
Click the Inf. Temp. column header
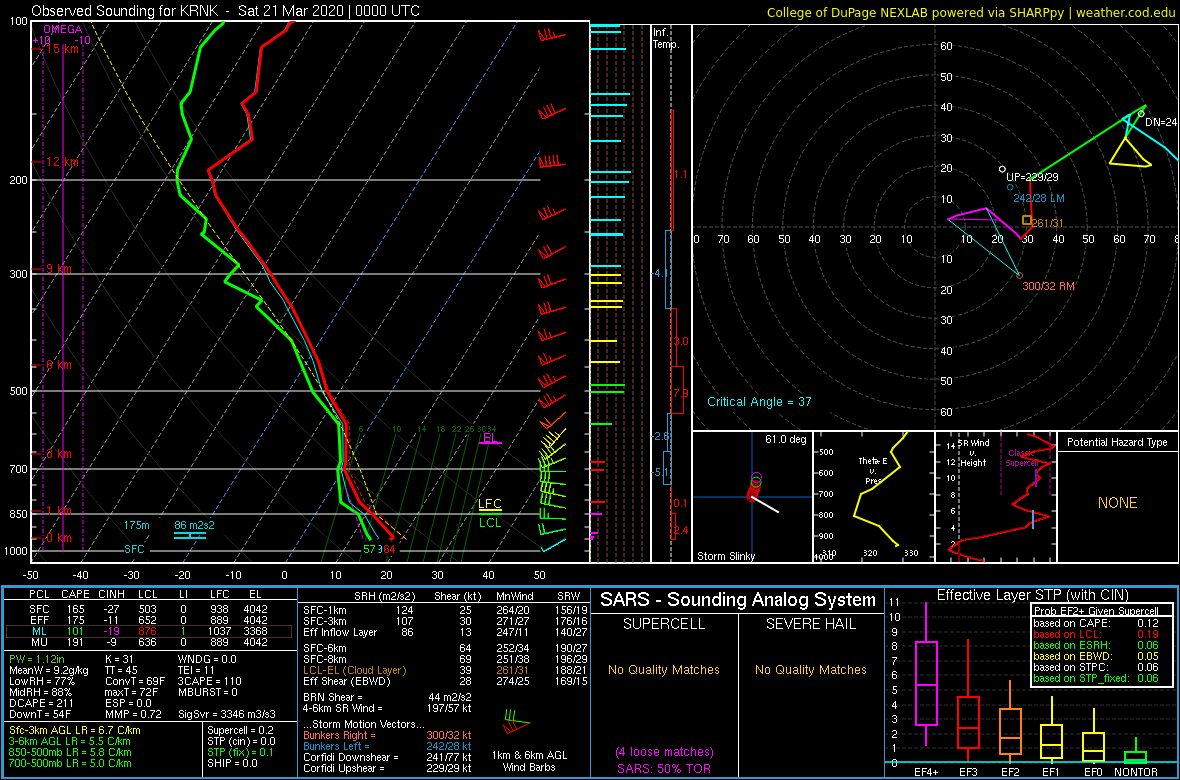(x=666, y=38)
